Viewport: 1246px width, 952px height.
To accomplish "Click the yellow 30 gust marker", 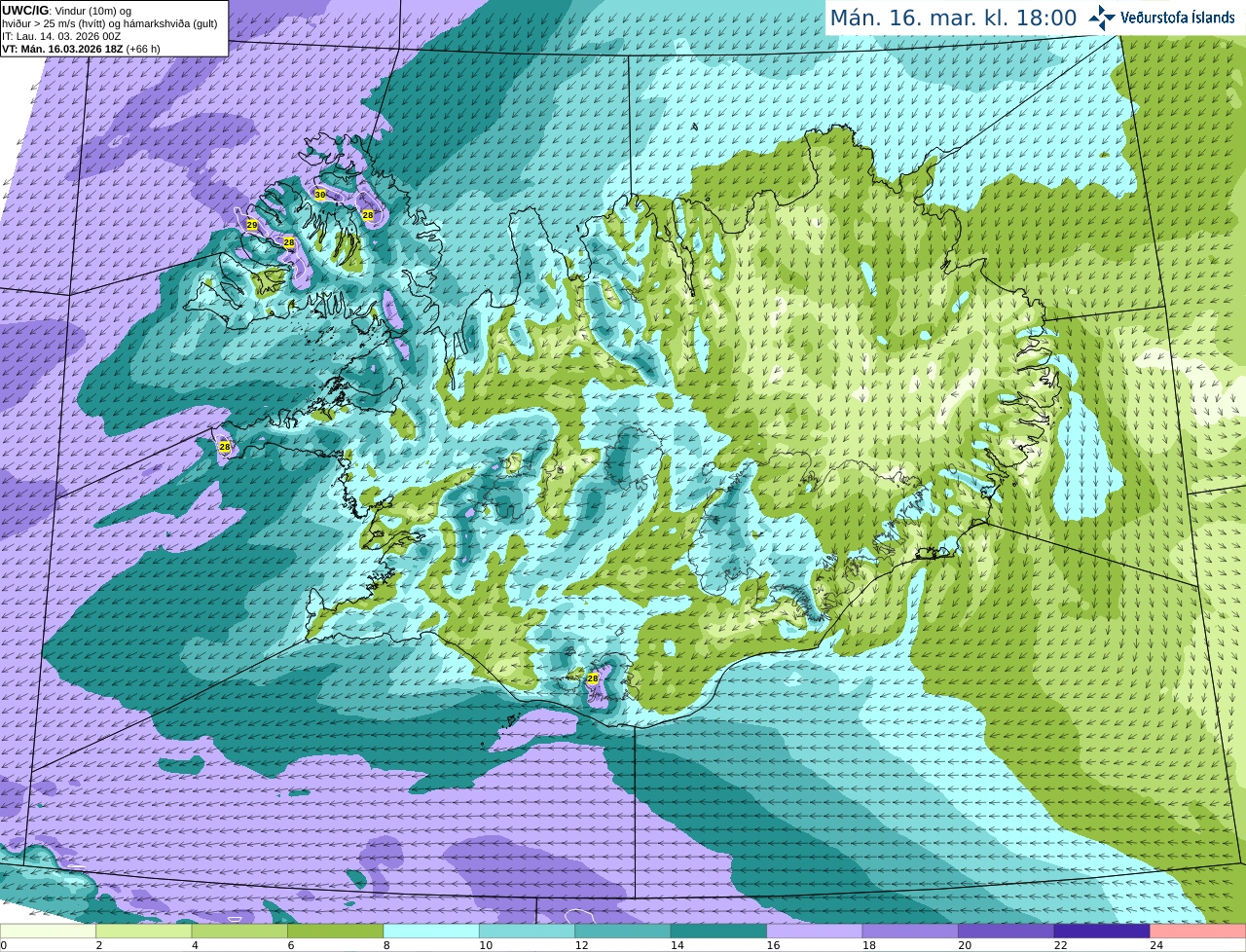I will pyautogui.click(x=320, y=195).
